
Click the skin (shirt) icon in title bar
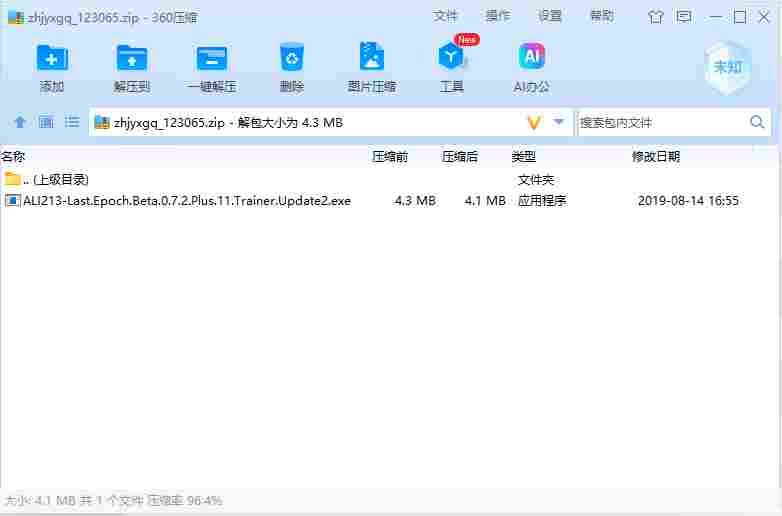coord(656,17)
